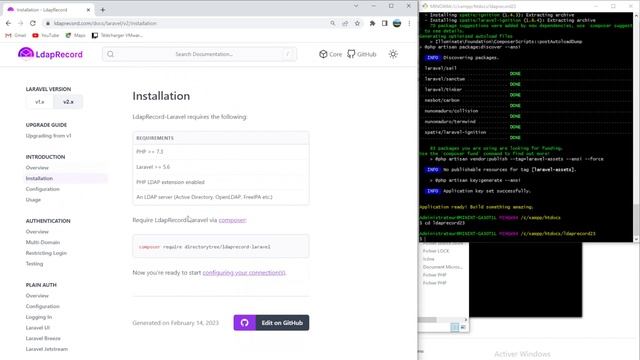The width and height of the screenshot is (640, 360).
Task: Open Logging In page
Action: [x=39, y=317]
